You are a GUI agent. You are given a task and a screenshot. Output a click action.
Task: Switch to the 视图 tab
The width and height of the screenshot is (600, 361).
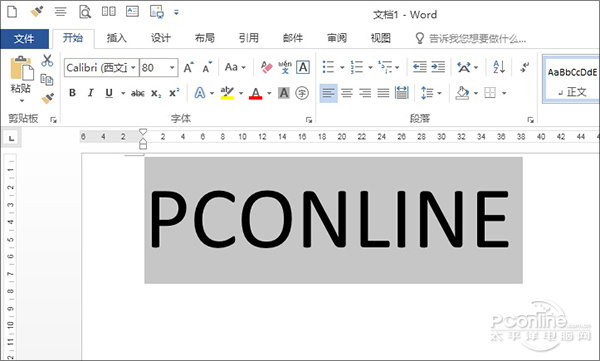coord(380,38)
